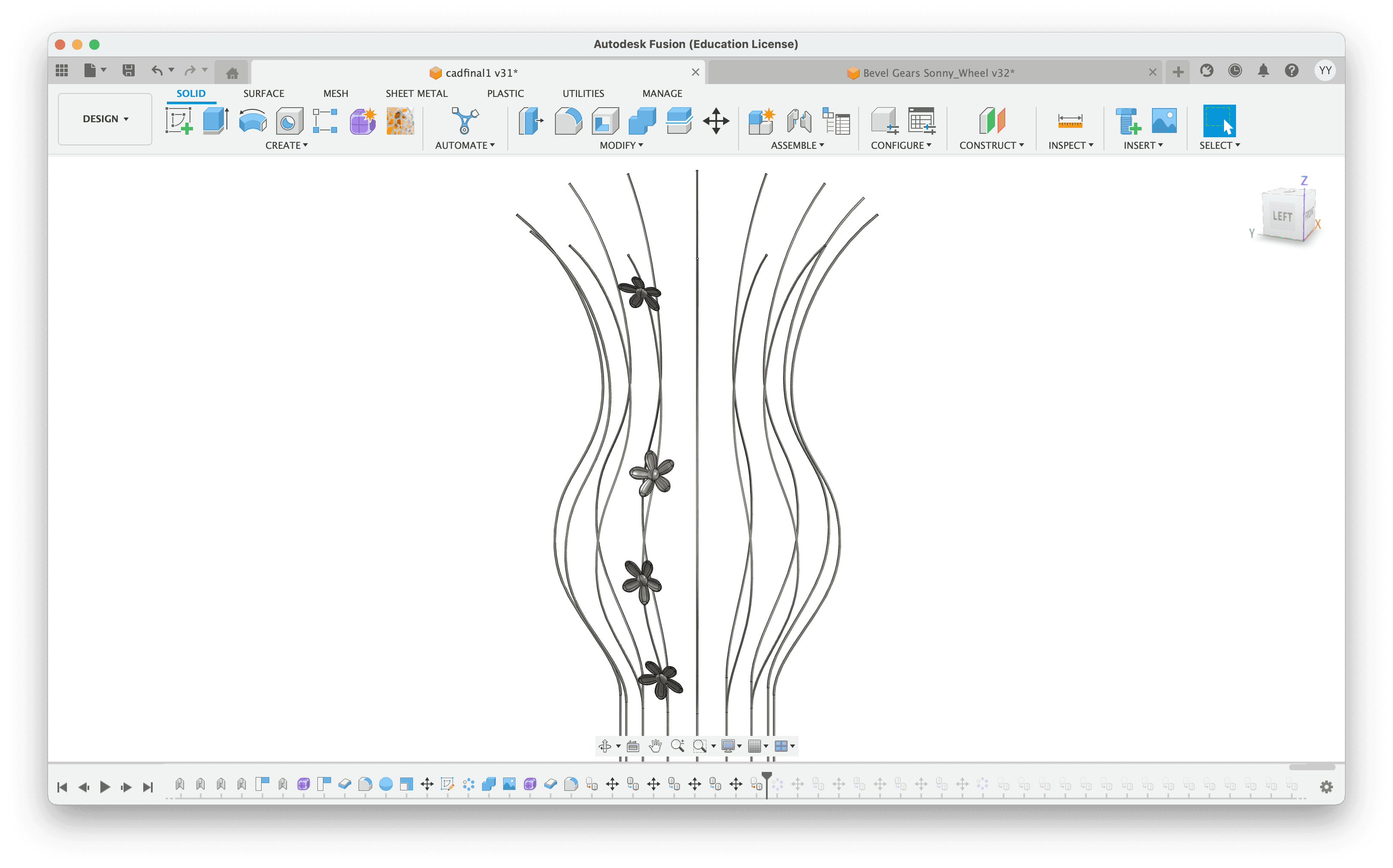Click the Joint tool icon
Image resolution: width=1393 pixels, height=868 pixels.
point(799,121)
